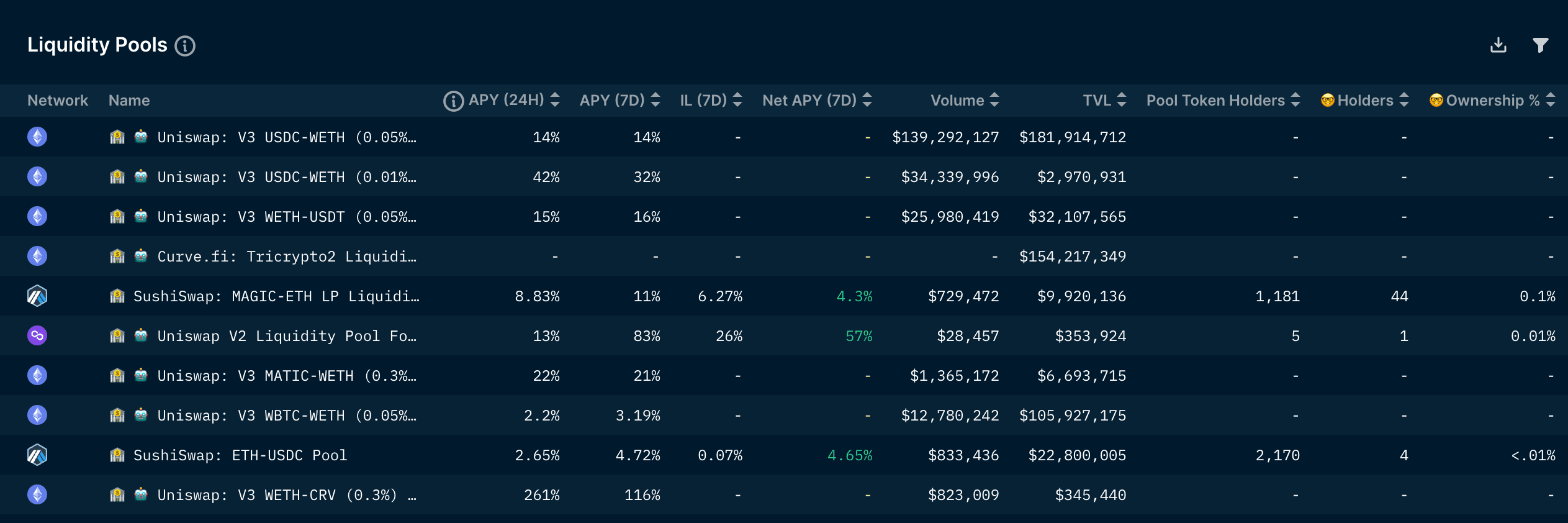
Task: Click bank label icon in Curve.fi Tricrypto2 row
Action: click(x=117, y=256)
